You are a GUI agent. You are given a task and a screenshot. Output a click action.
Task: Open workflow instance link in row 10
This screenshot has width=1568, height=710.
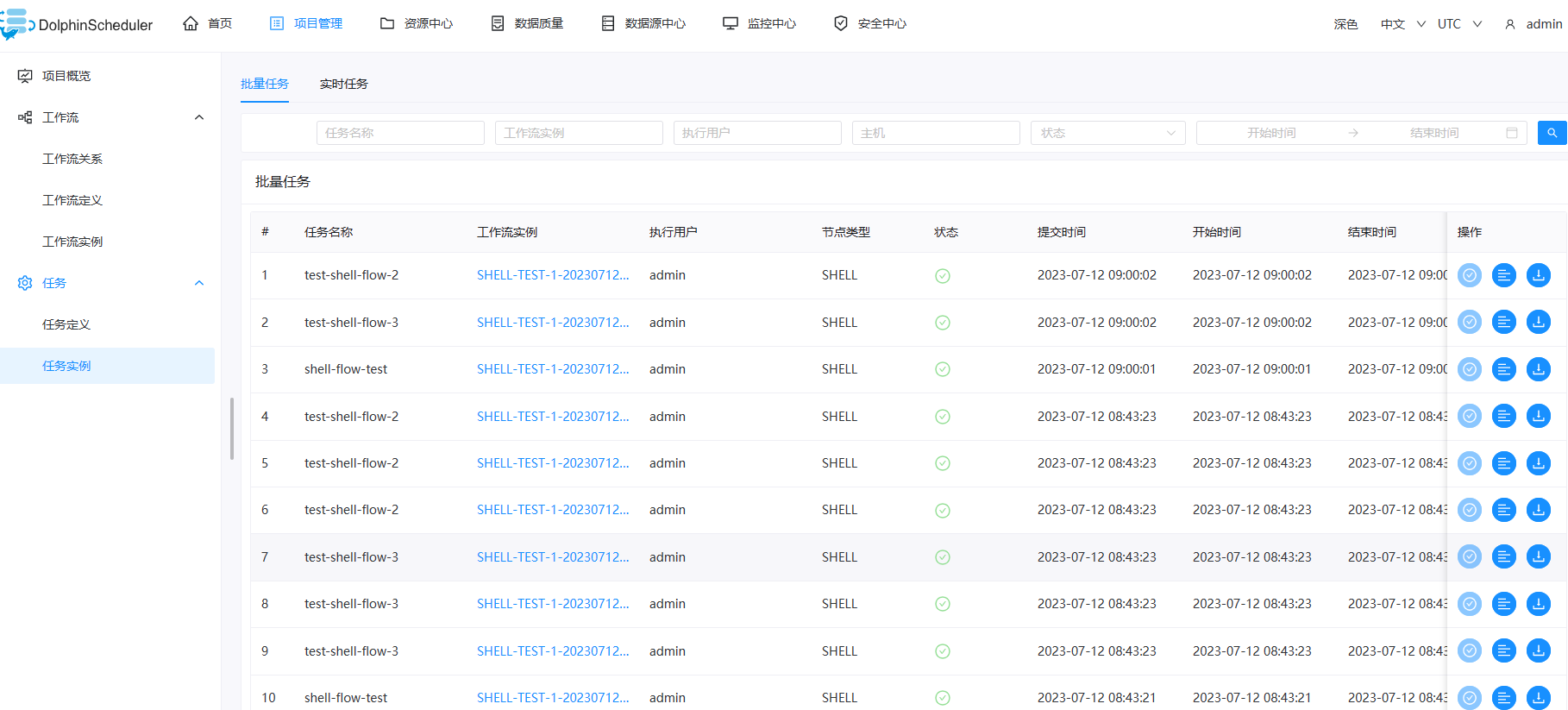tap(553, 698)
